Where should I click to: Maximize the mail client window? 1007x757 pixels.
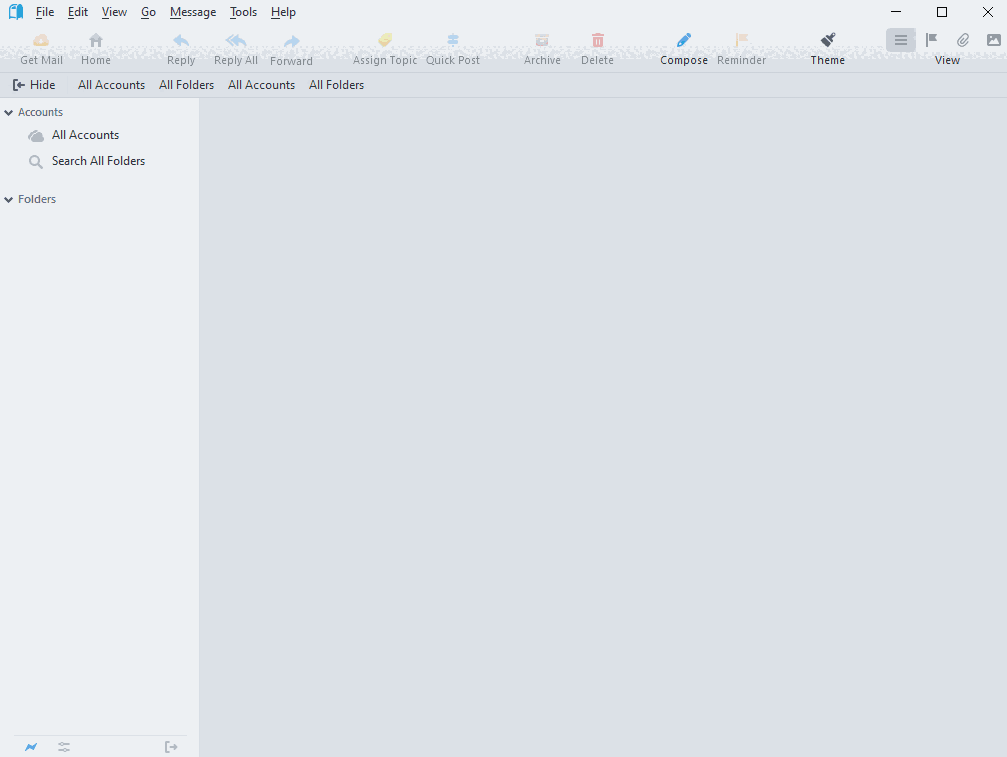coord(941,12)
